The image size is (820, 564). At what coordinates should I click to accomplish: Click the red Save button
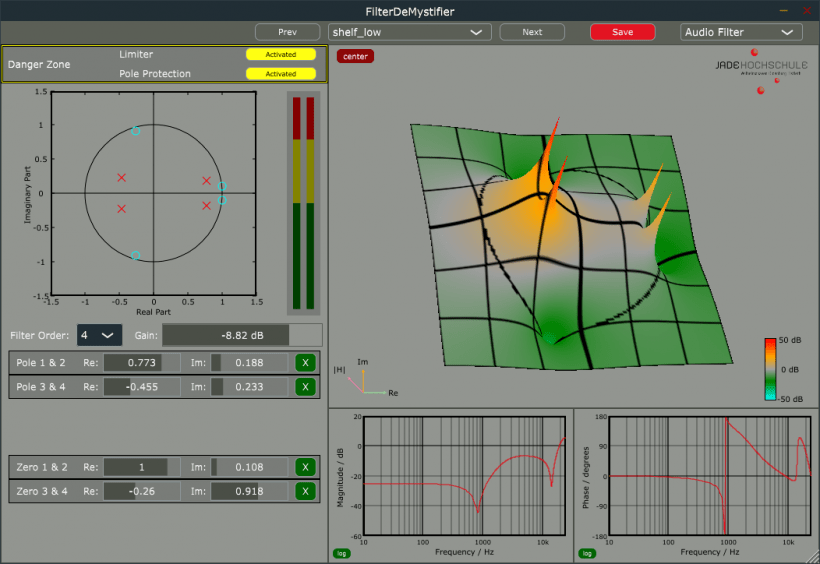[622, 32]
